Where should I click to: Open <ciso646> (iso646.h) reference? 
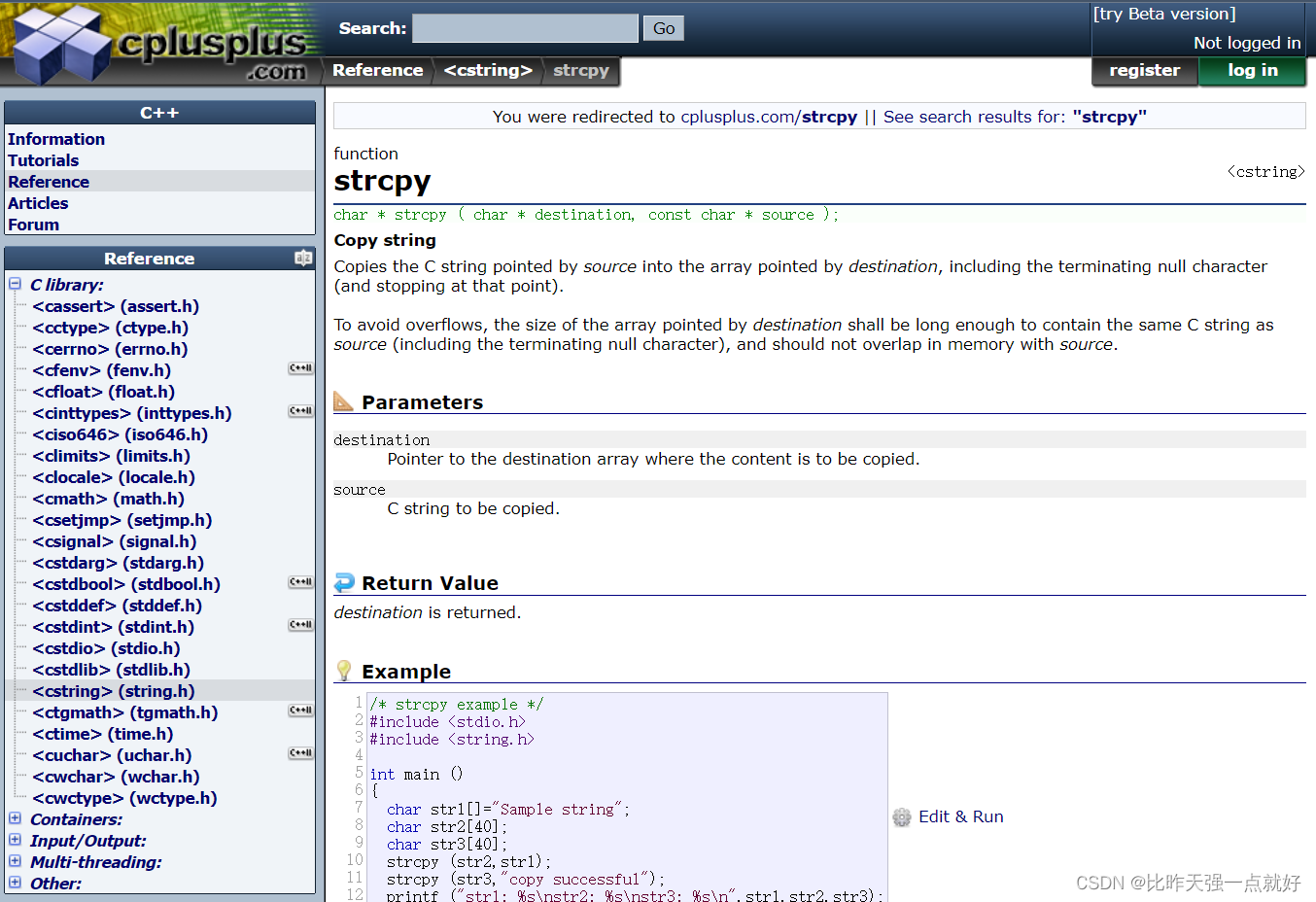pyautogui.click(x=121, y=434)
